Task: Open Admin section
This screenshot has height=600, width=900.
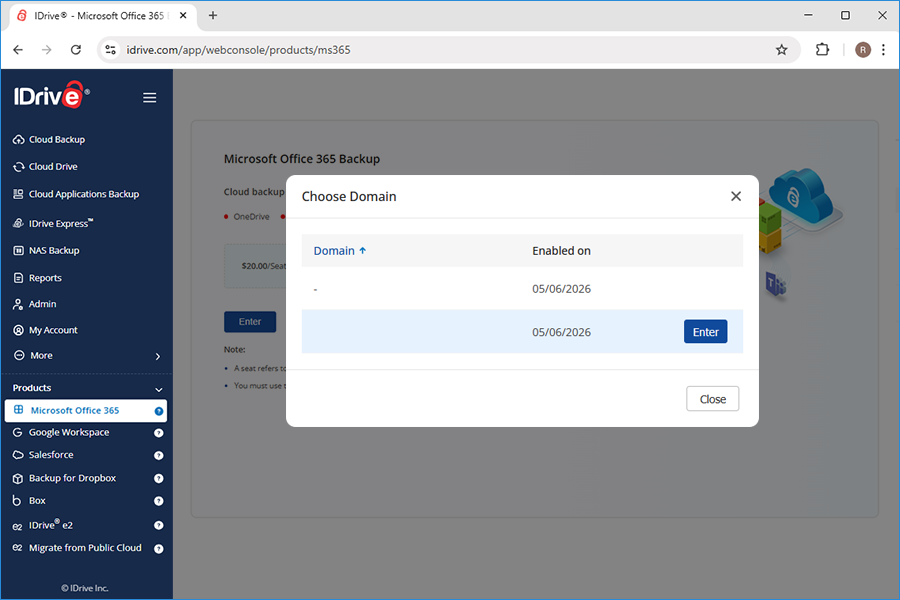Action: (x=42, y=304)
